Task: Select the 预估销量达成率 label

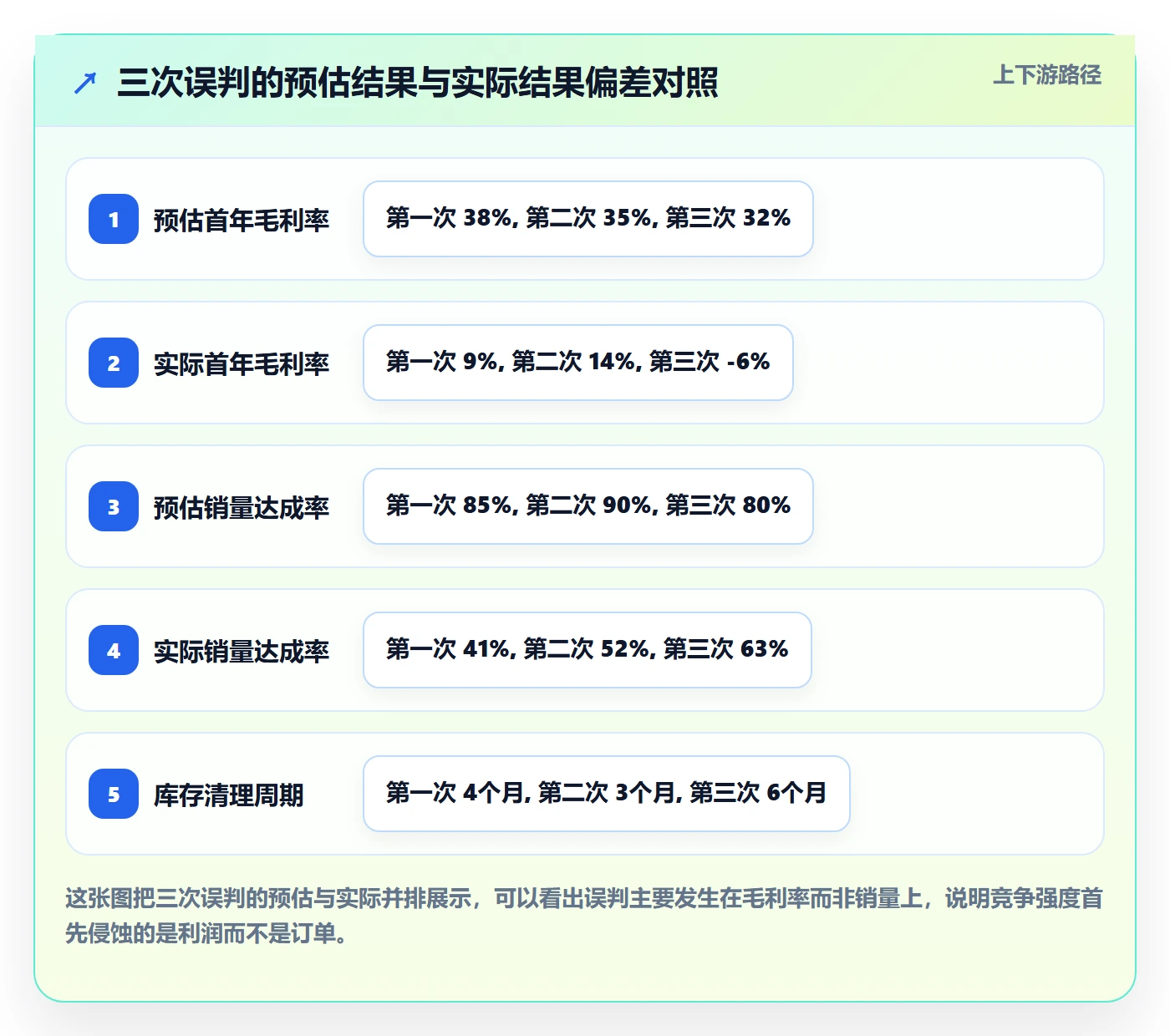Action: click(242, 507)
